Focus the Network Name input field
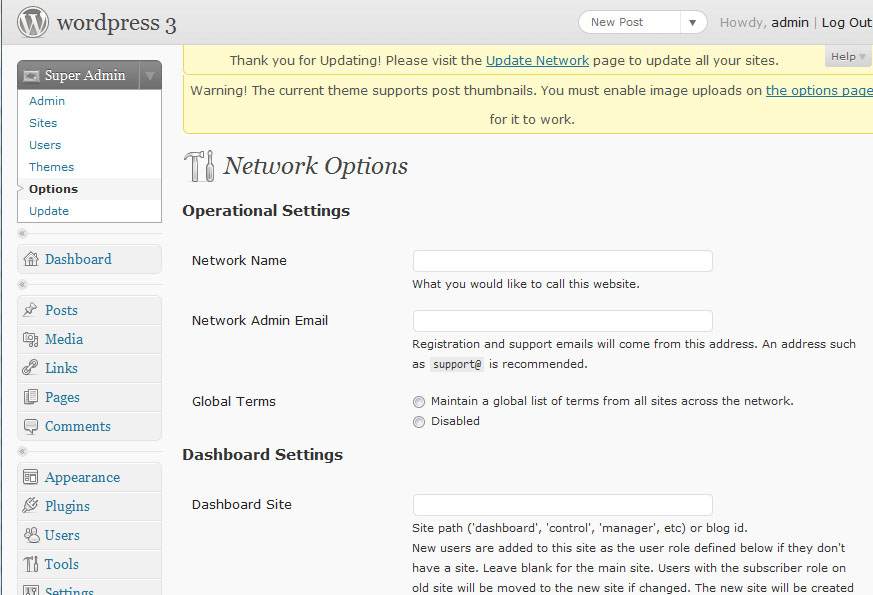This screenshot has width=873, height=595. point(562,261)
